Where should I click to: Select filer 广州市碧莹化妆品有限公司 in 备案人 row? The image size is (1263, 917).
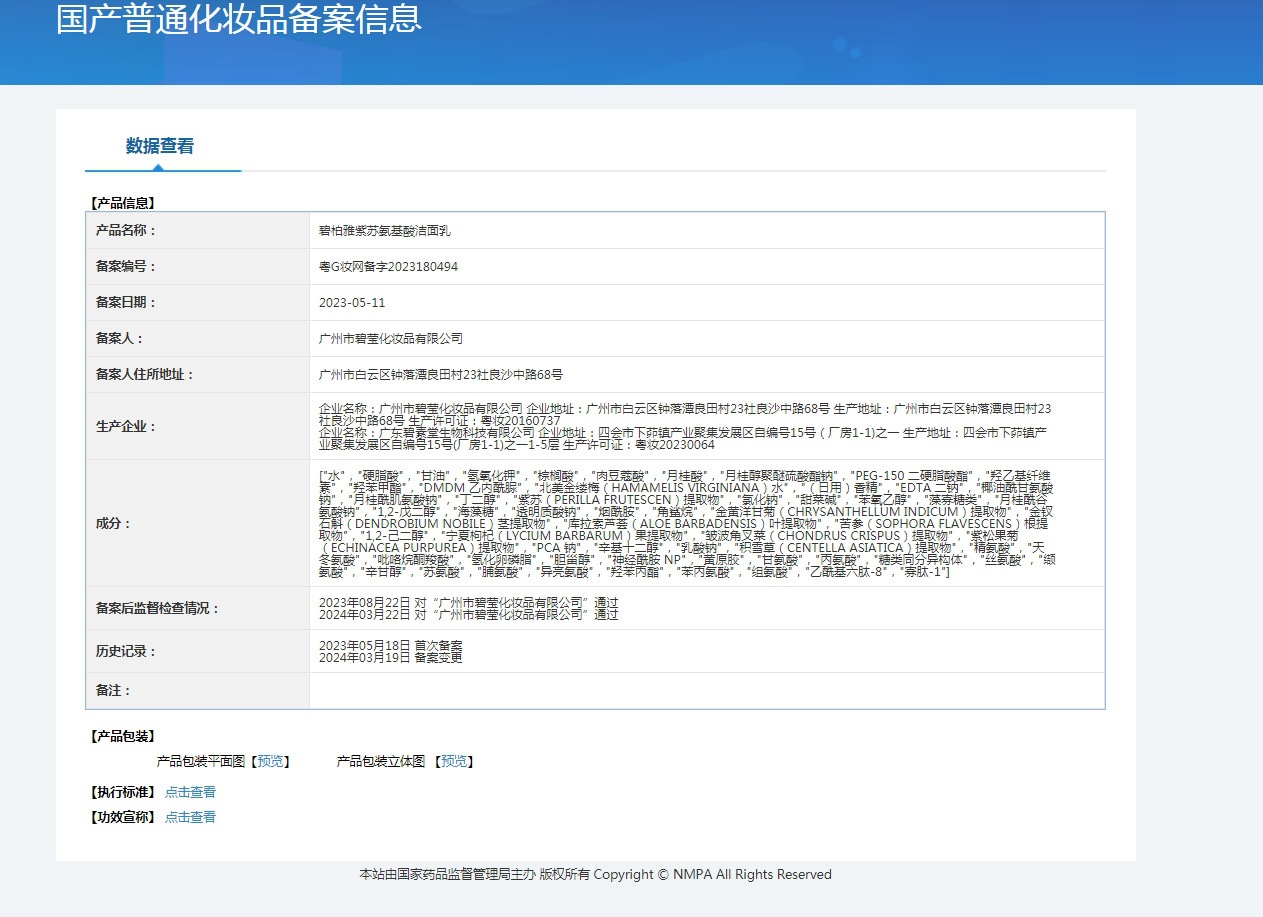391,339
